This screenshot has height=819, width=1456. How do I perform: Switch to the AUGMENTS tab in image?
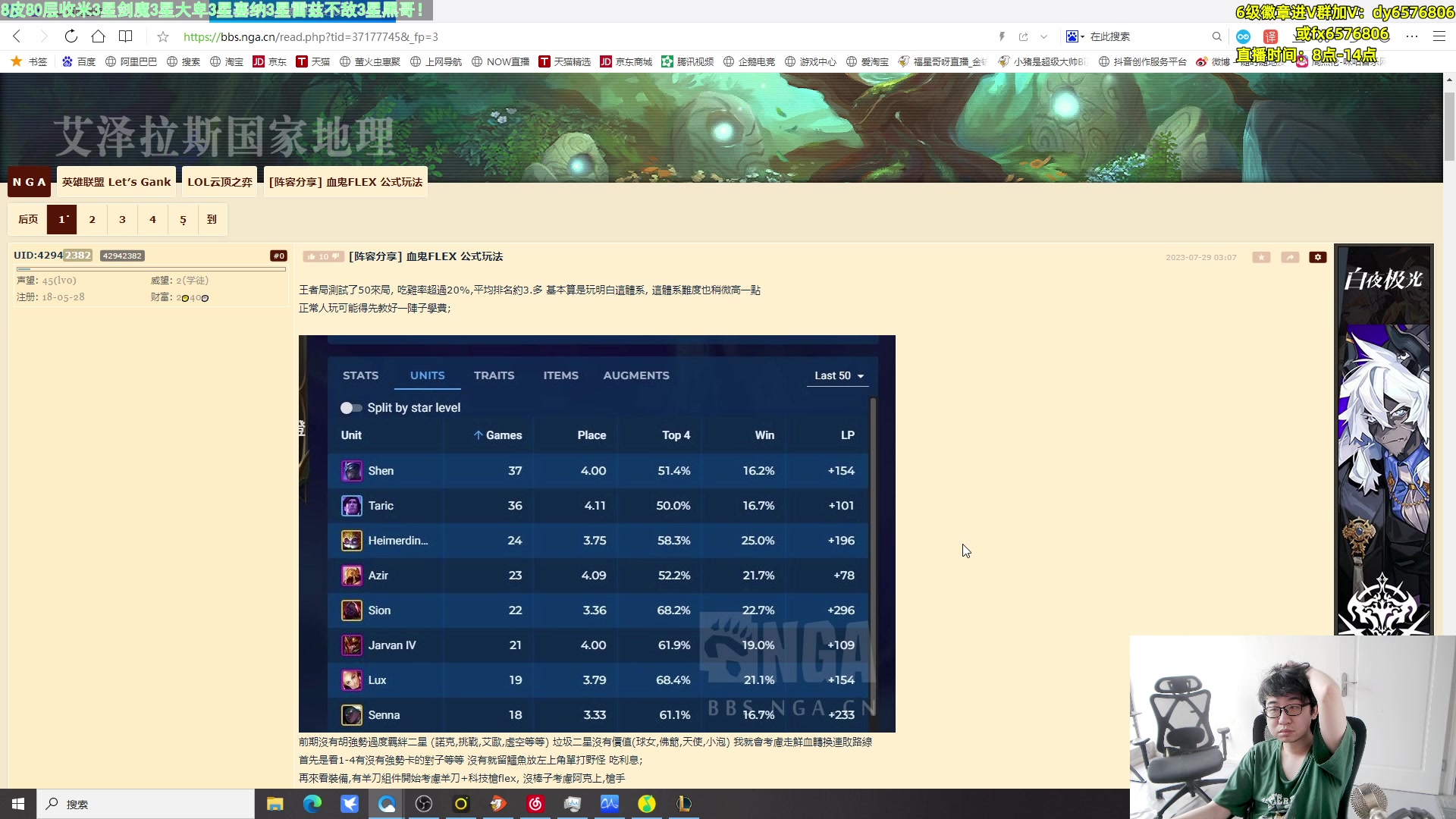coord(635,375)
